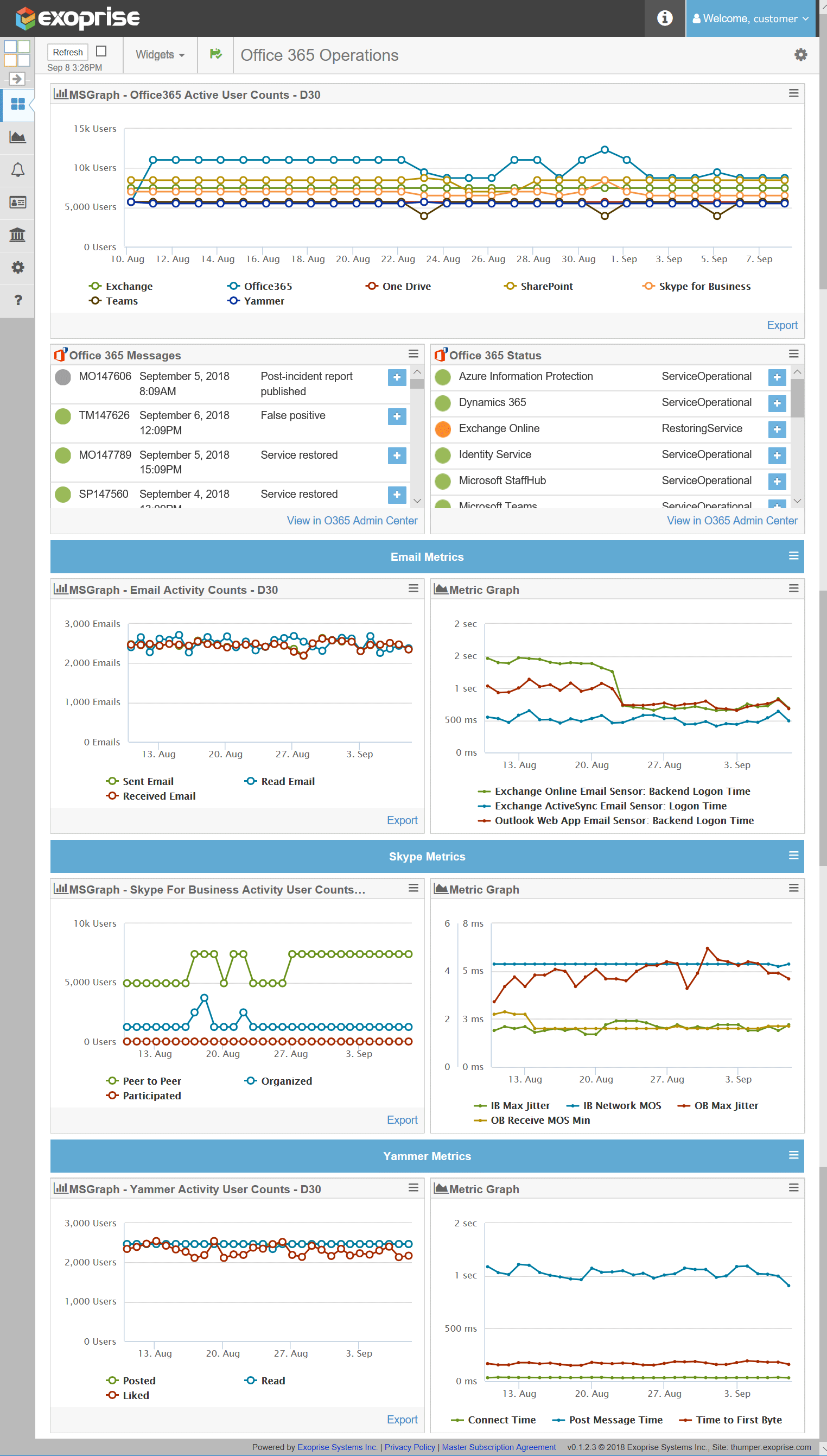Open the Help question mark icon
This screenshot has width=827, height=1456.
click(17, 300)
